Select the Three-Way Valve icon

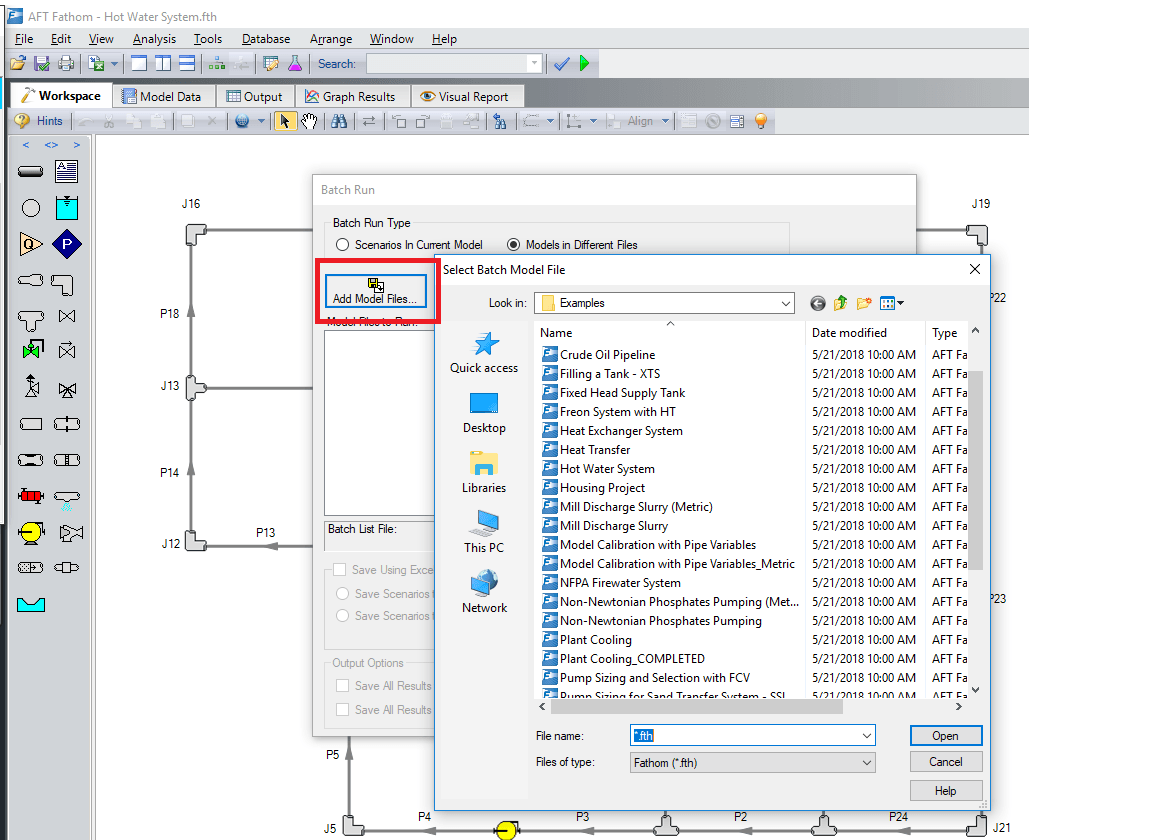[x=67, y=390]
